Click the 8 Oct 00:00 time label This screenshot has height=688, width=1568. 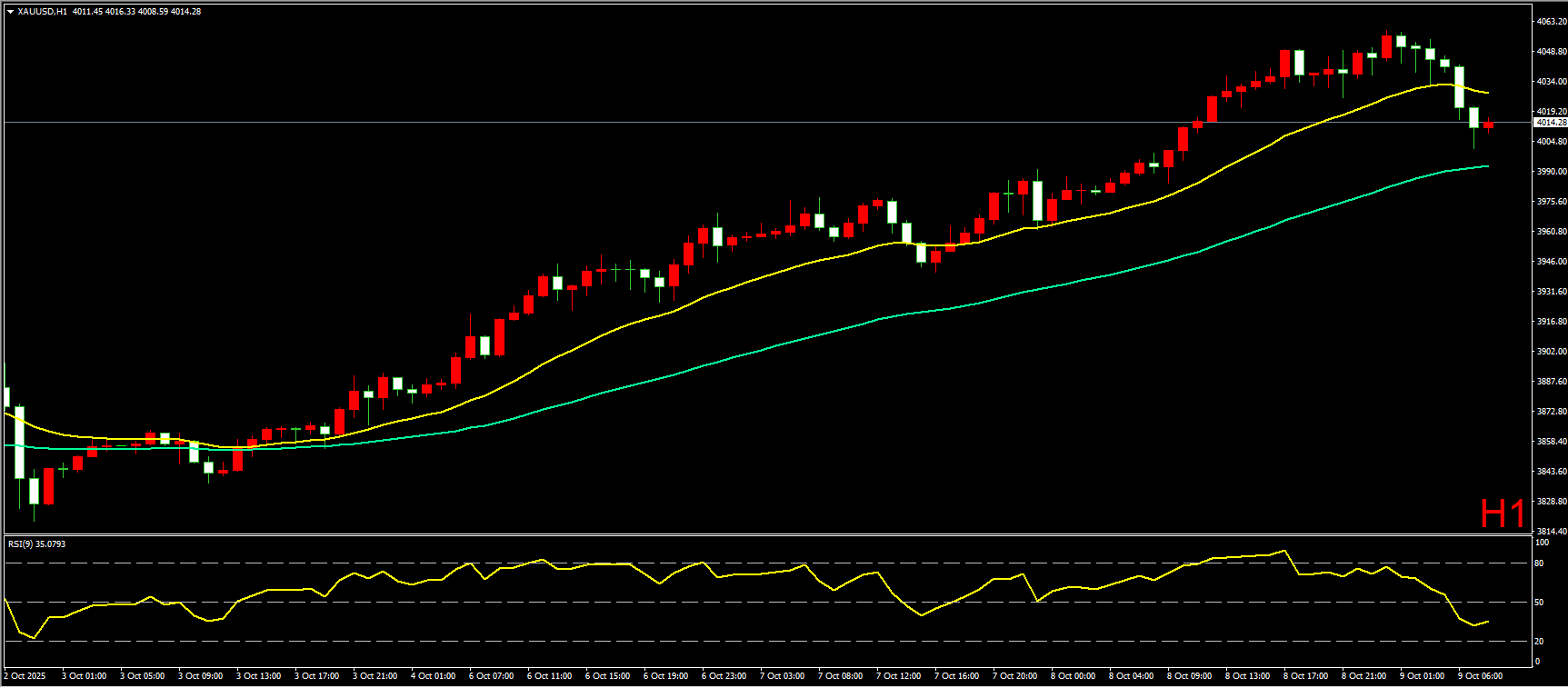pos(1073,676)
